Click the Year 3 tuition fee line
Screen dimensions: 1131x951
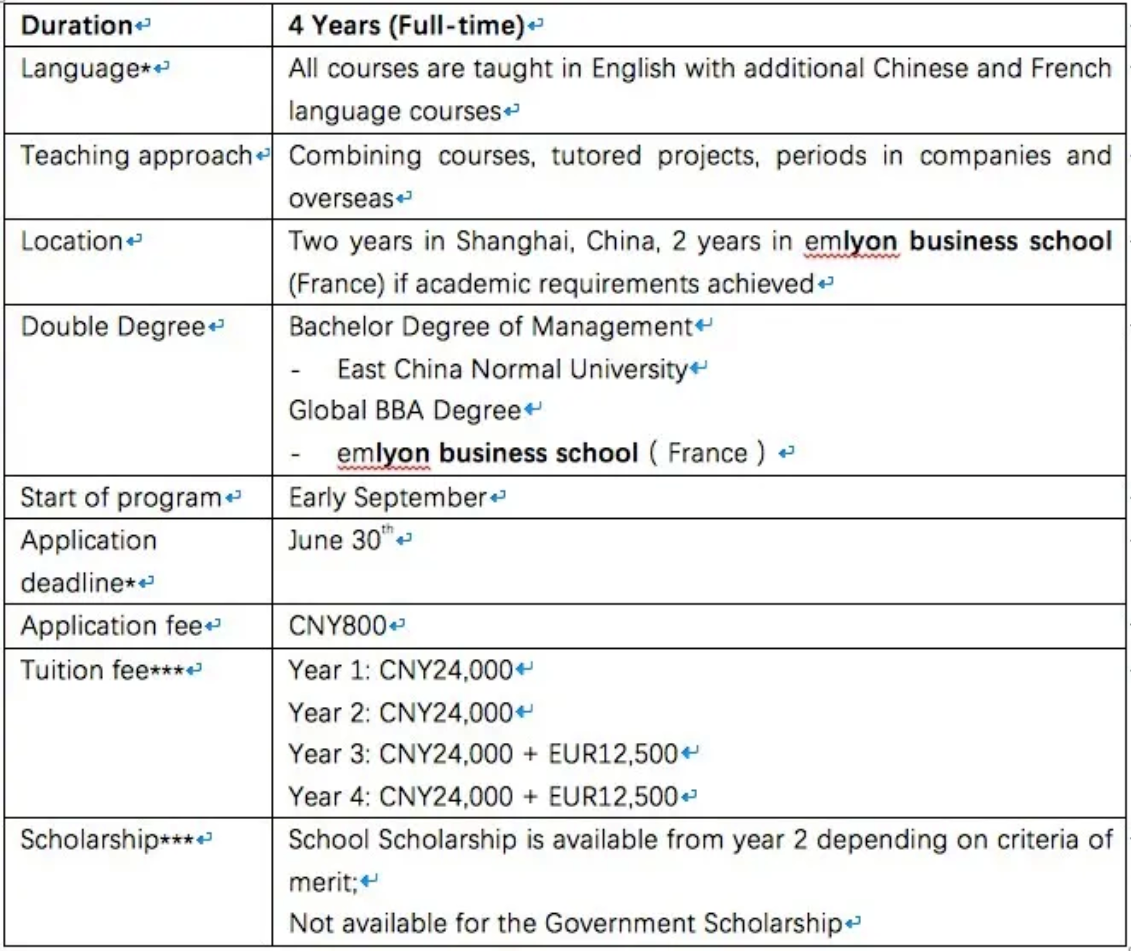point(483,754)
